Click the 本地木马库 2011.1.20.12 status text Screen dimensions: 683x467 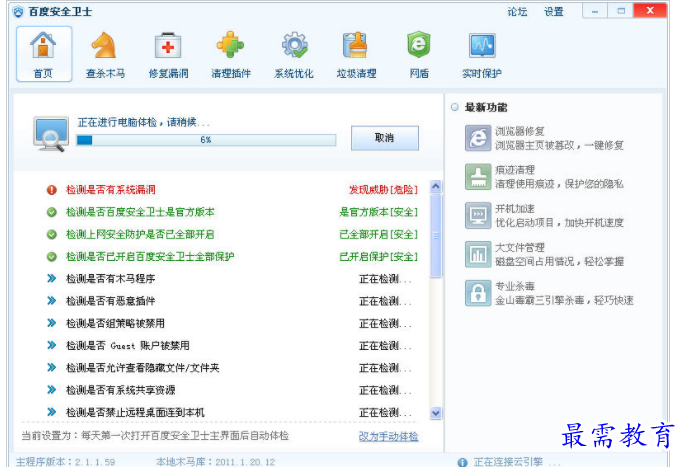coord(216,462)
